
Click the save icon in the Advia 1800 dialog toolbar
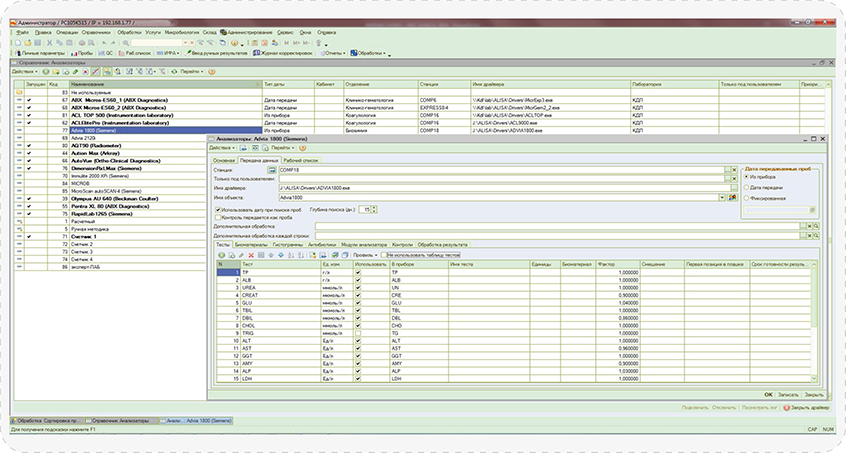coord(244,148)
